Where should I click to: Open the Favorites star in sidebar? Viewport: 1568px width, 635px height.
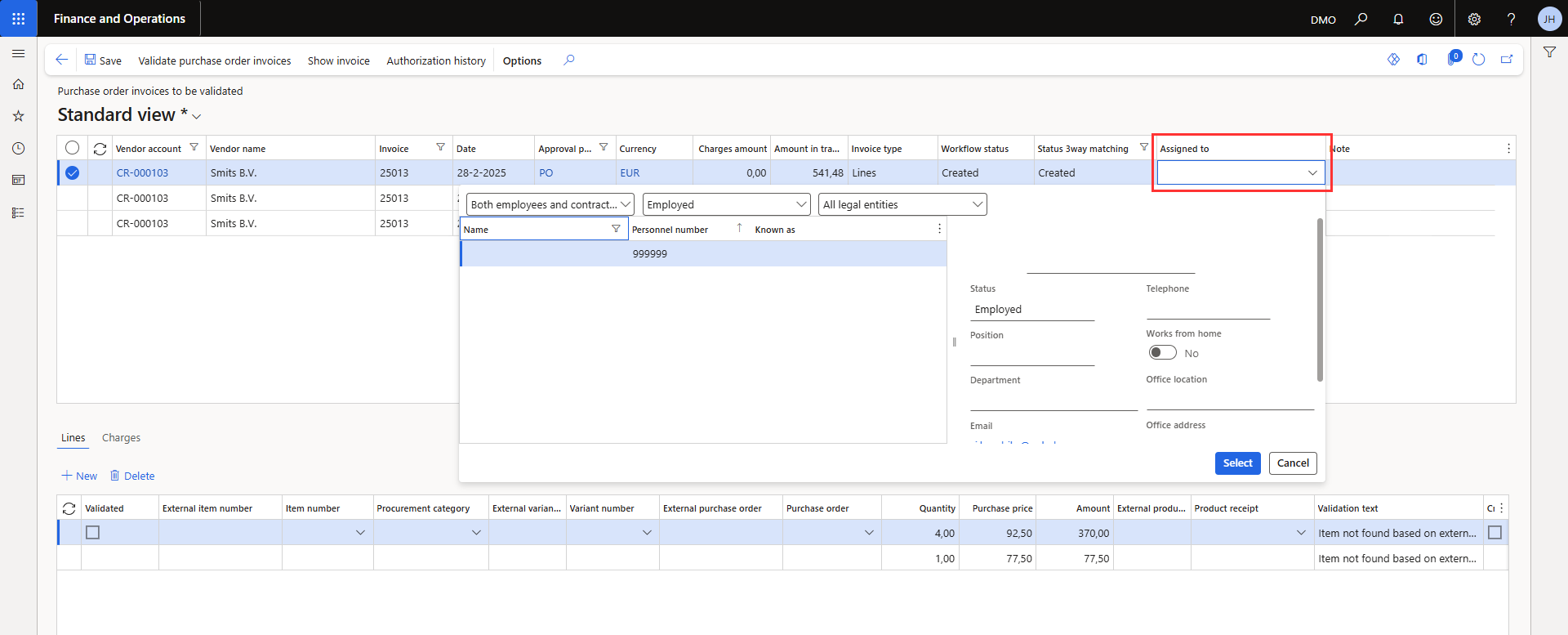pyautogui.click(x=18, y=116)
